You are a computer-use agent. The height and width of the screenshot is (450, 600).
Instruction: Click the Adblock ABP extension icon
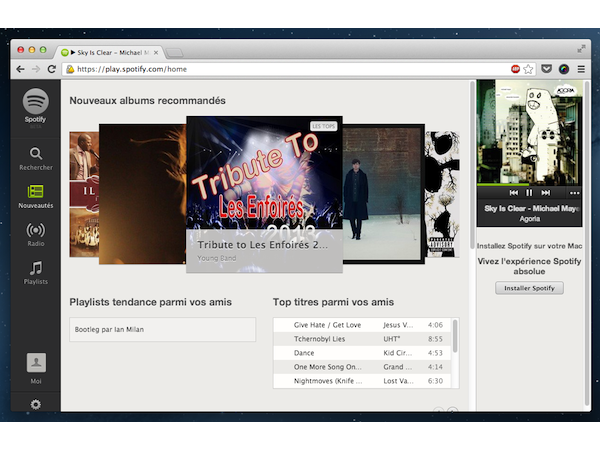click(515, 69)
